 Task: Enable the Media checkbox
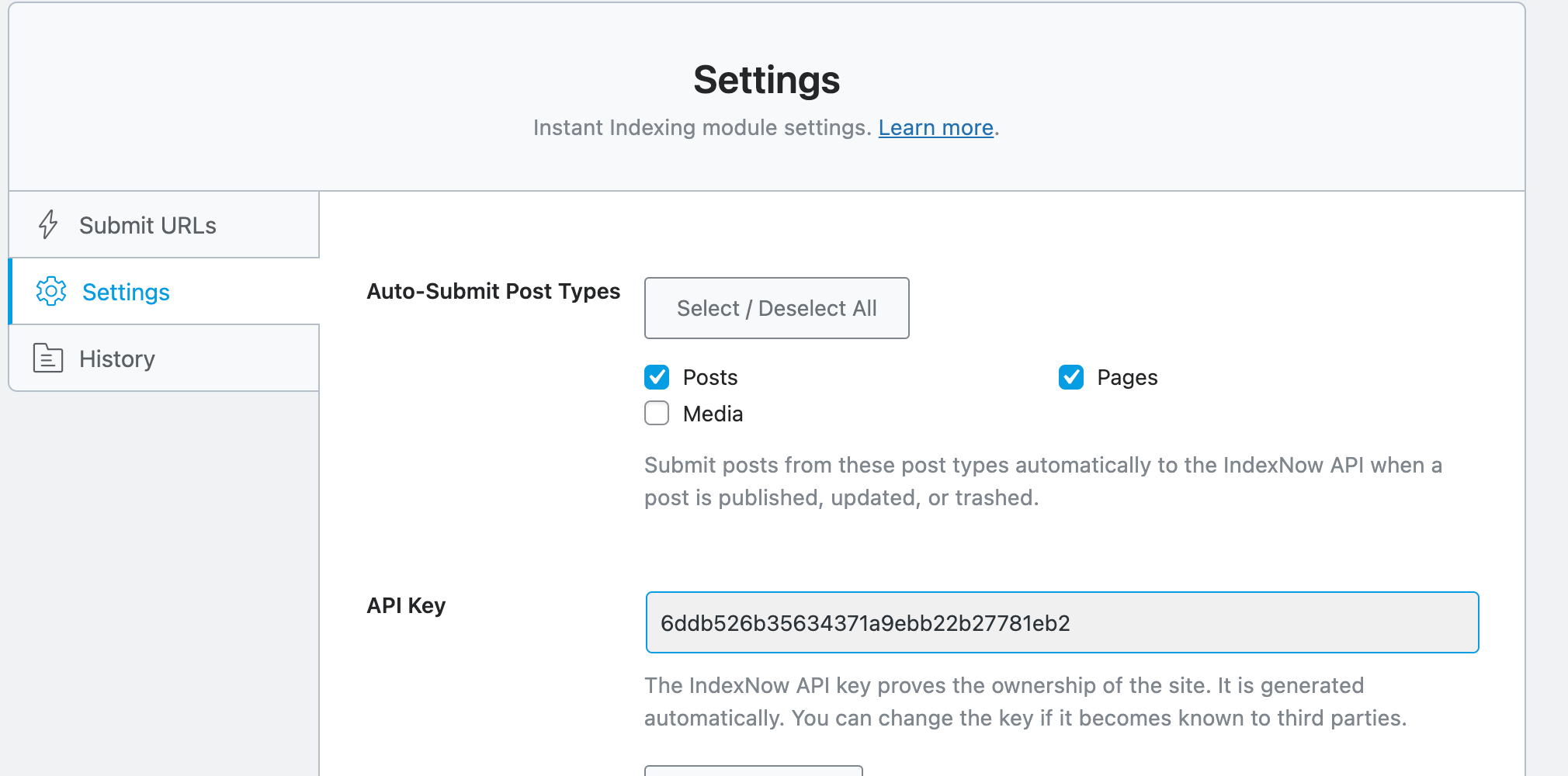(x=657, y=413)
